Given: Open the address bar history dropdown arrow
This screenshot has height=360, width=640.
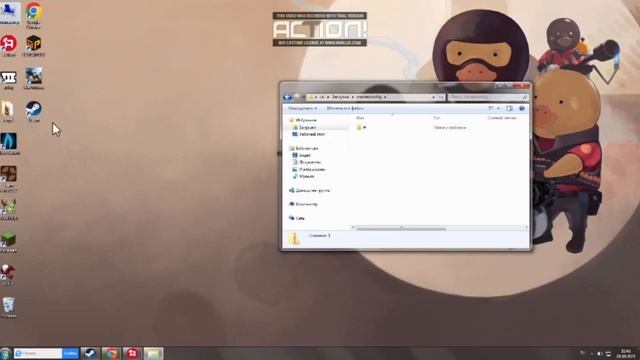Looking at the screenshot, I should [433, 97].
